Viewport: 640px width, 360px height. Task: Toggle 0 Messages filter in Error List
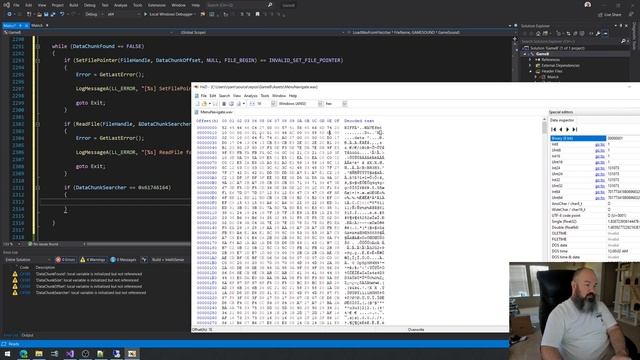pos(124,260)
